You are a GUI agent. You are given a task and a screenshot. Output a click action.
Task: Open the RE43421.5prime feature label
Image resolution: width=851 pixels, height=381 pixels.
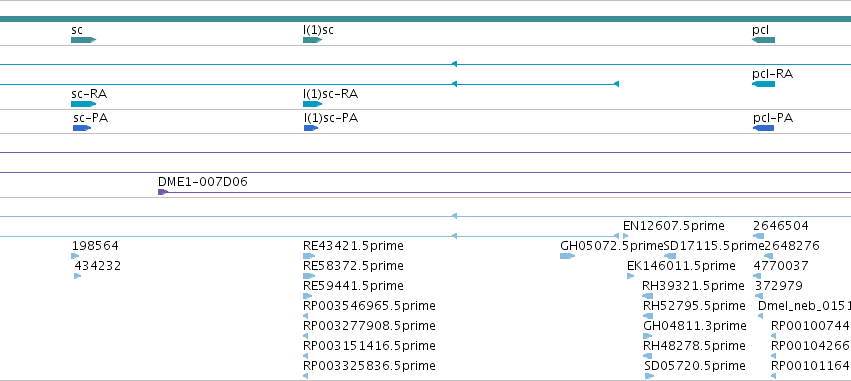point(353,246)
